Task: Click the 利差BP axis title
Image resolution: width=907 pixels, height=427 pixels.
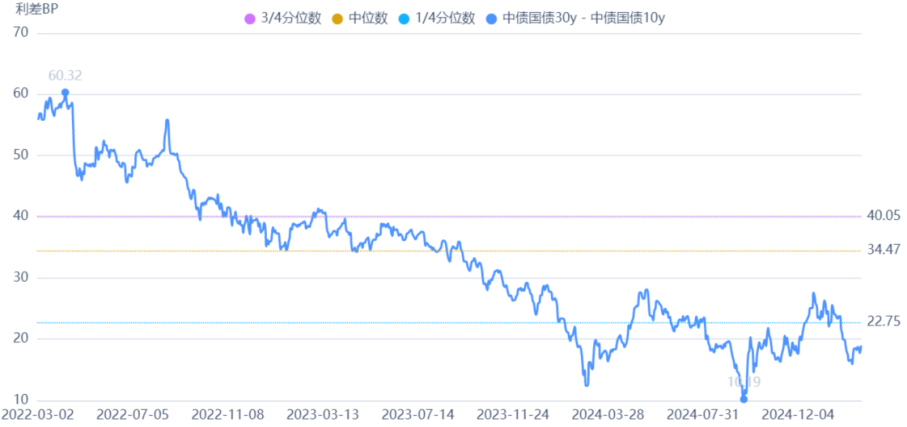Action: coord(36,9)
